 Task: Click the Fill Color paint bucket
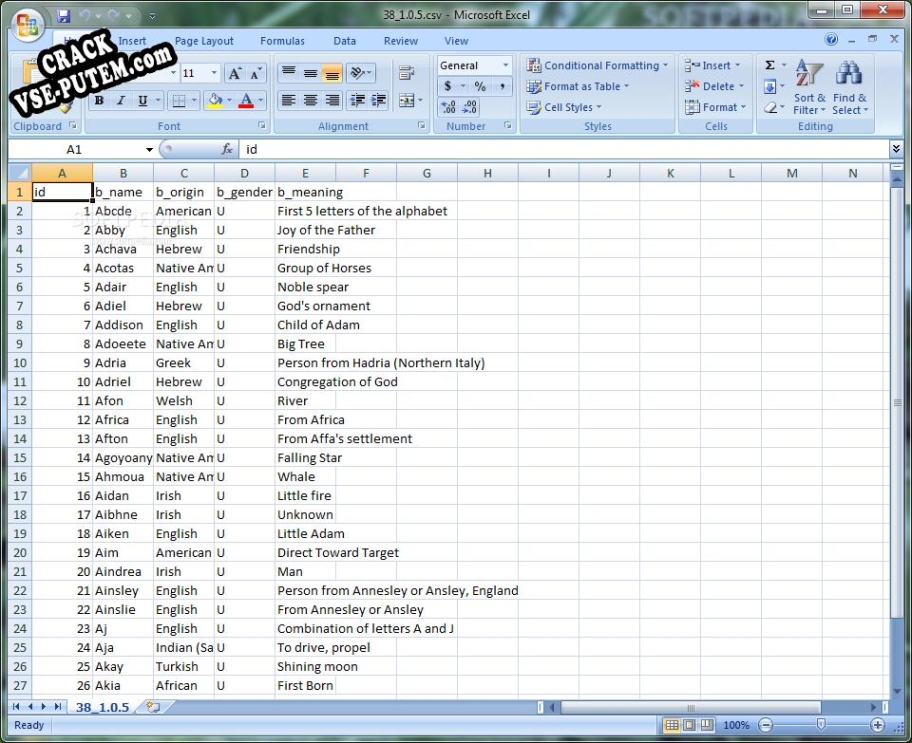215,101
